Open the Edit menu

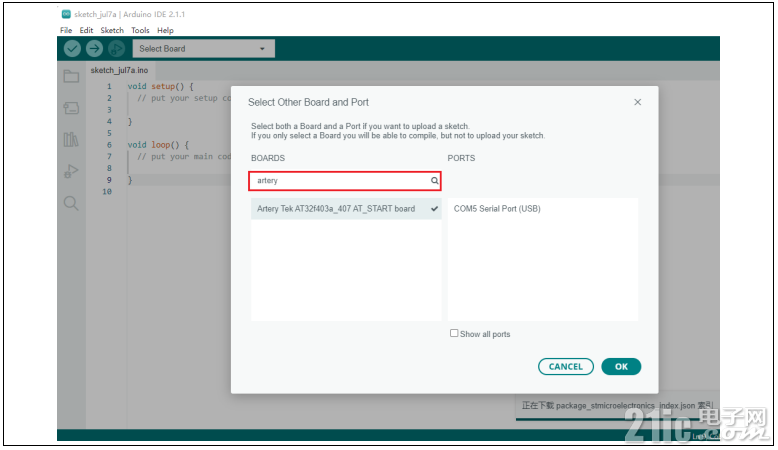[86, 30]
